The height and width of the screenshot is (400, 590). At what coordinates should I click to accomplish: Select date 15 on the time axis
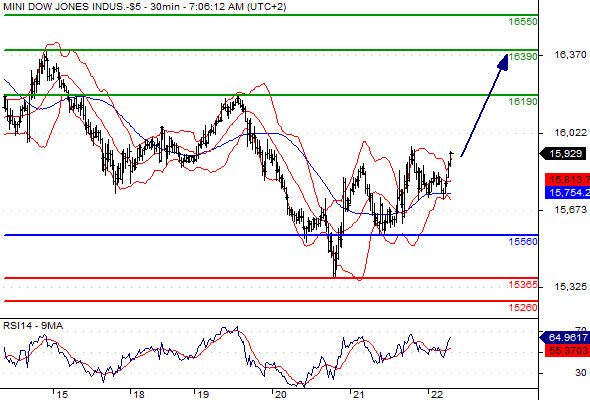tap(62, 394)
